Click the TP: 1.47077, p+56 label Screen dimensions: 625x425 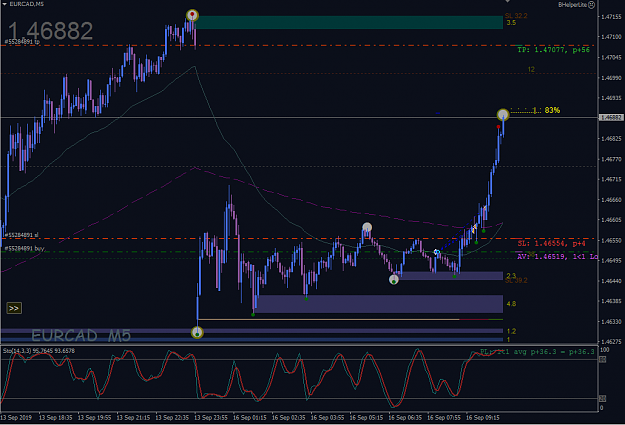point(554,50)
